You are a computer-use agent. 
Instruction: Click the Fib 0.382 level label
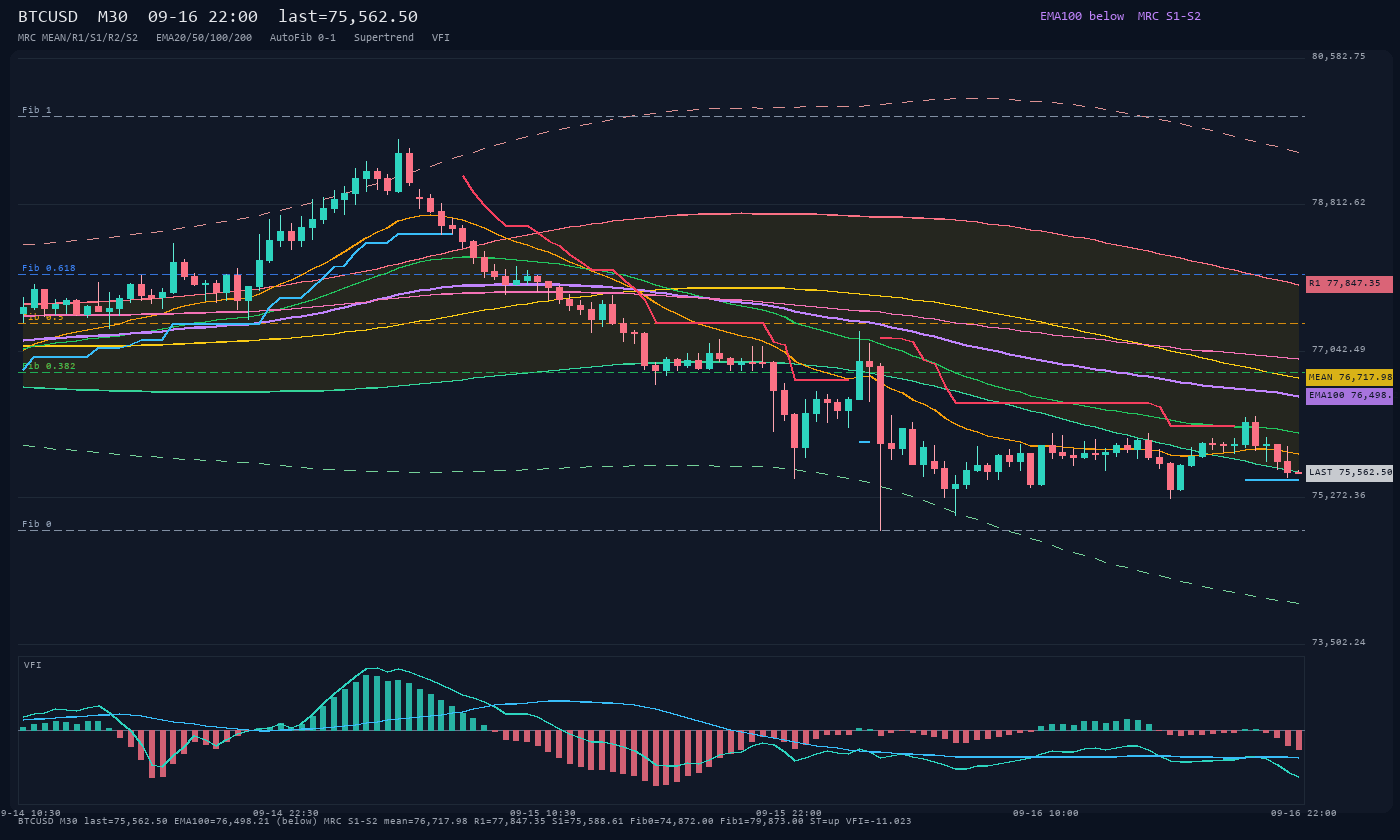tap(49, 366)
